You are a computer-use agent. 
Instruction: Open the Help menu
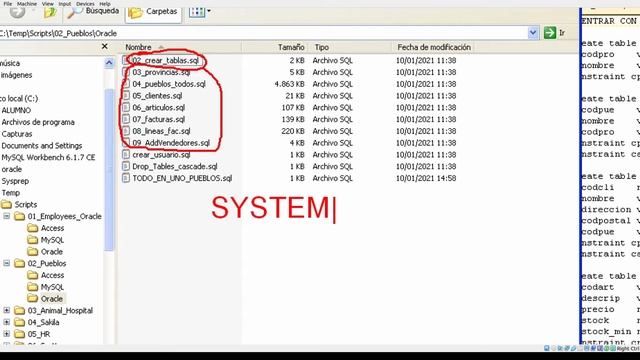105,4
